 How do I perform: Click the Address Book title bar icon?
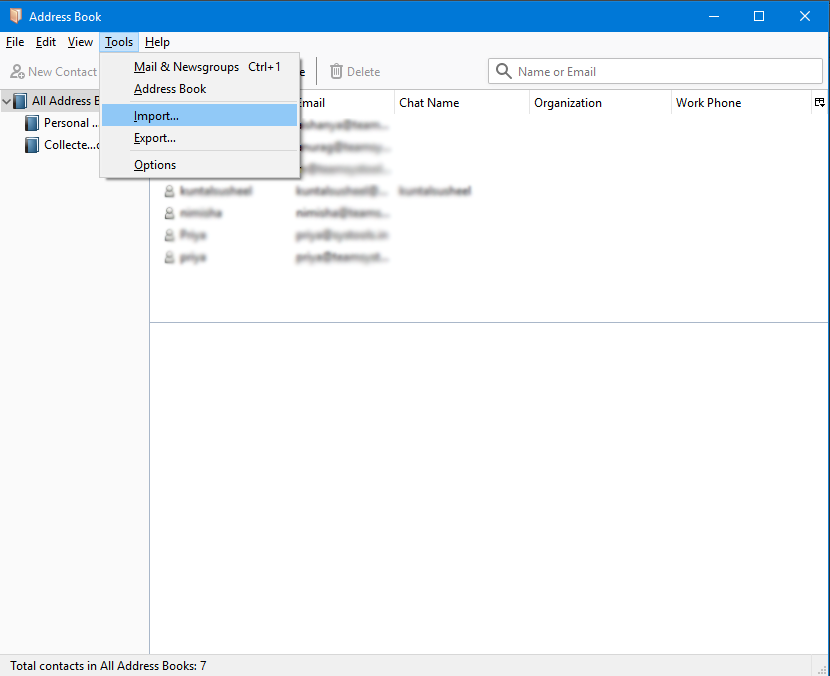[x=15, y=16]
